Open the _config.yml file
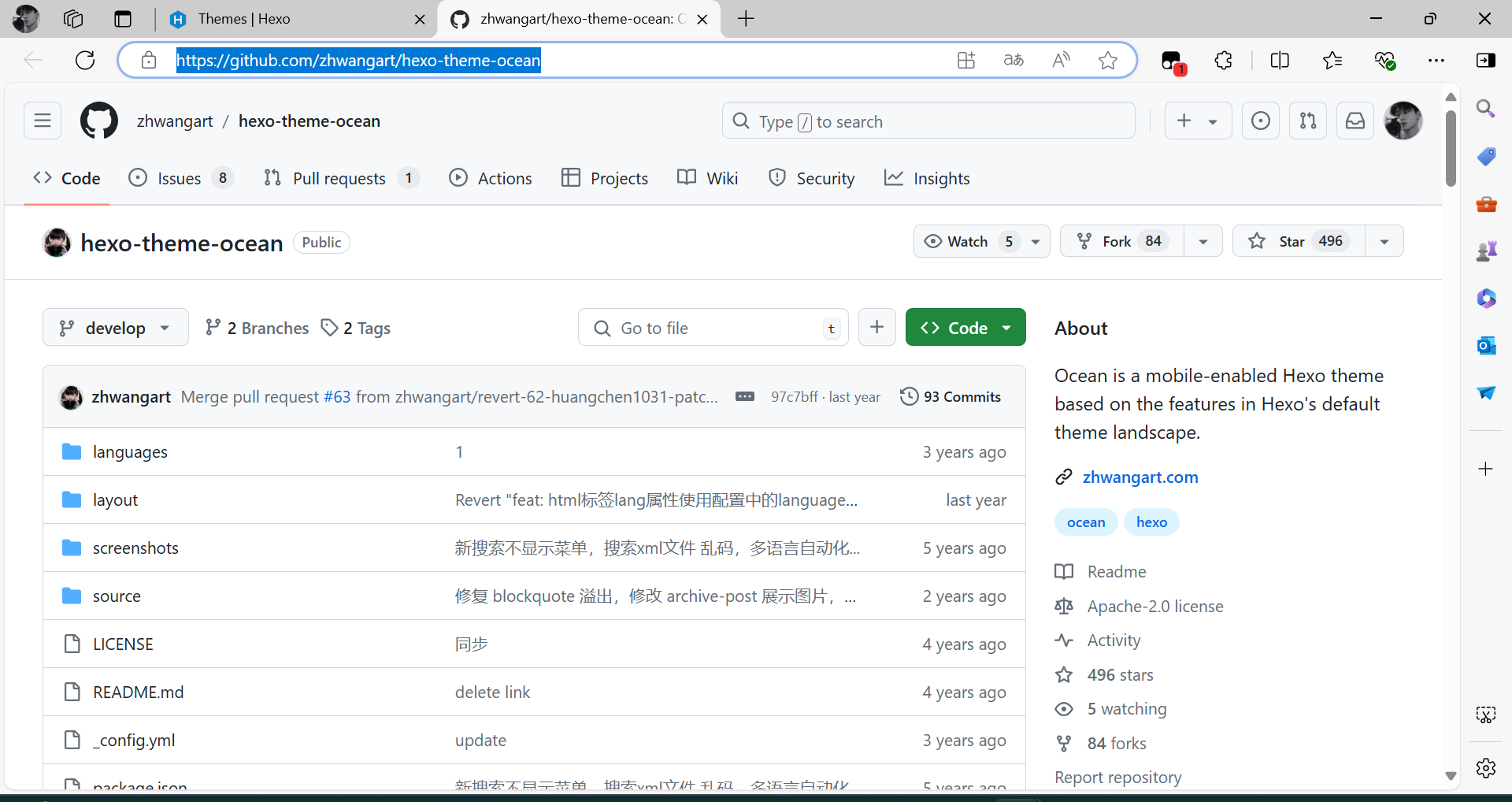This screenshot has width=1512, height=802. pos(134,740)
